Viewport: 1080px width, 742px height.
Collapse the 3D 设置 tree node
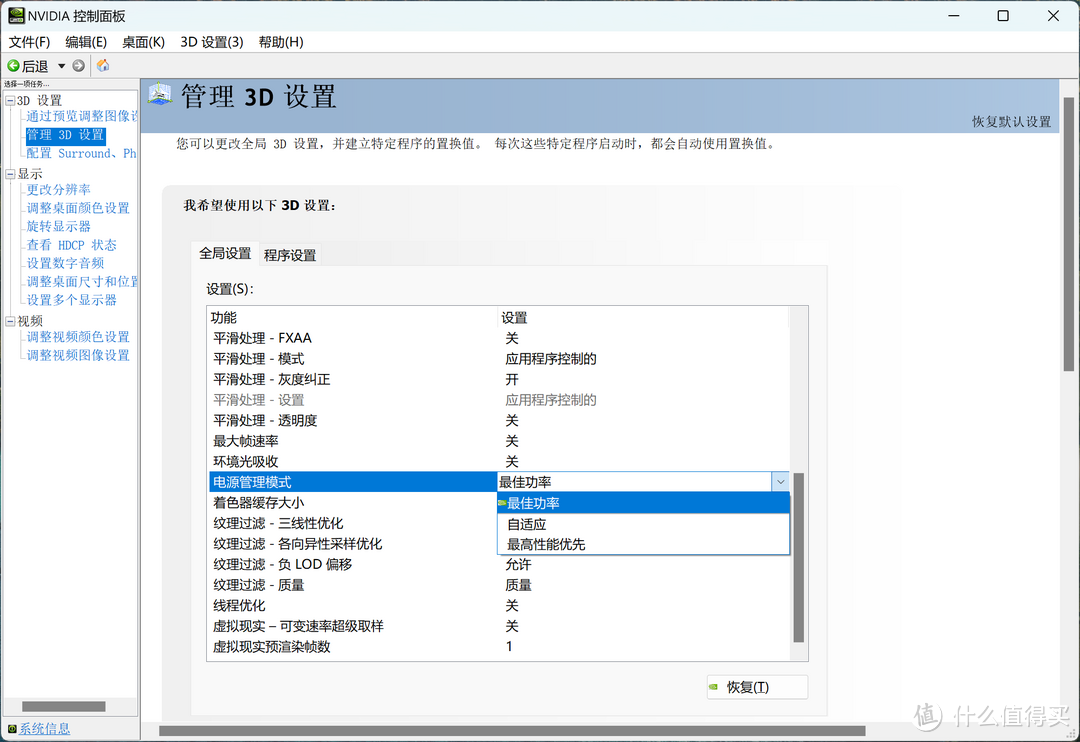tap(10, 101)
